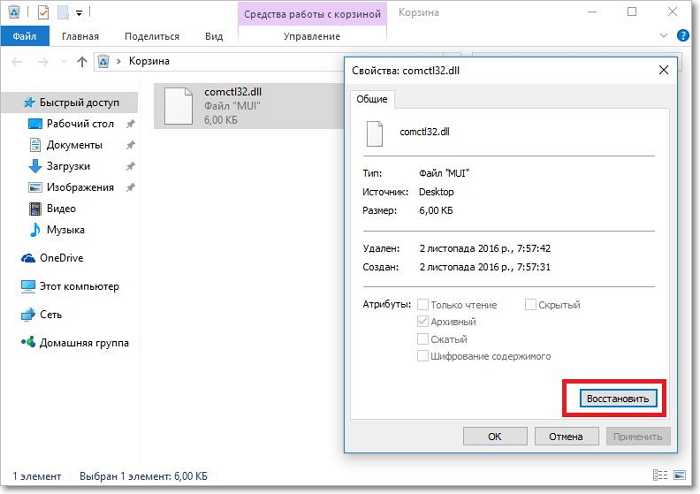The height and width of the screenshot is (494, 700).
Task: Click the Properties quick access icon
Action: pyautogui.click(x=43, y=12)
